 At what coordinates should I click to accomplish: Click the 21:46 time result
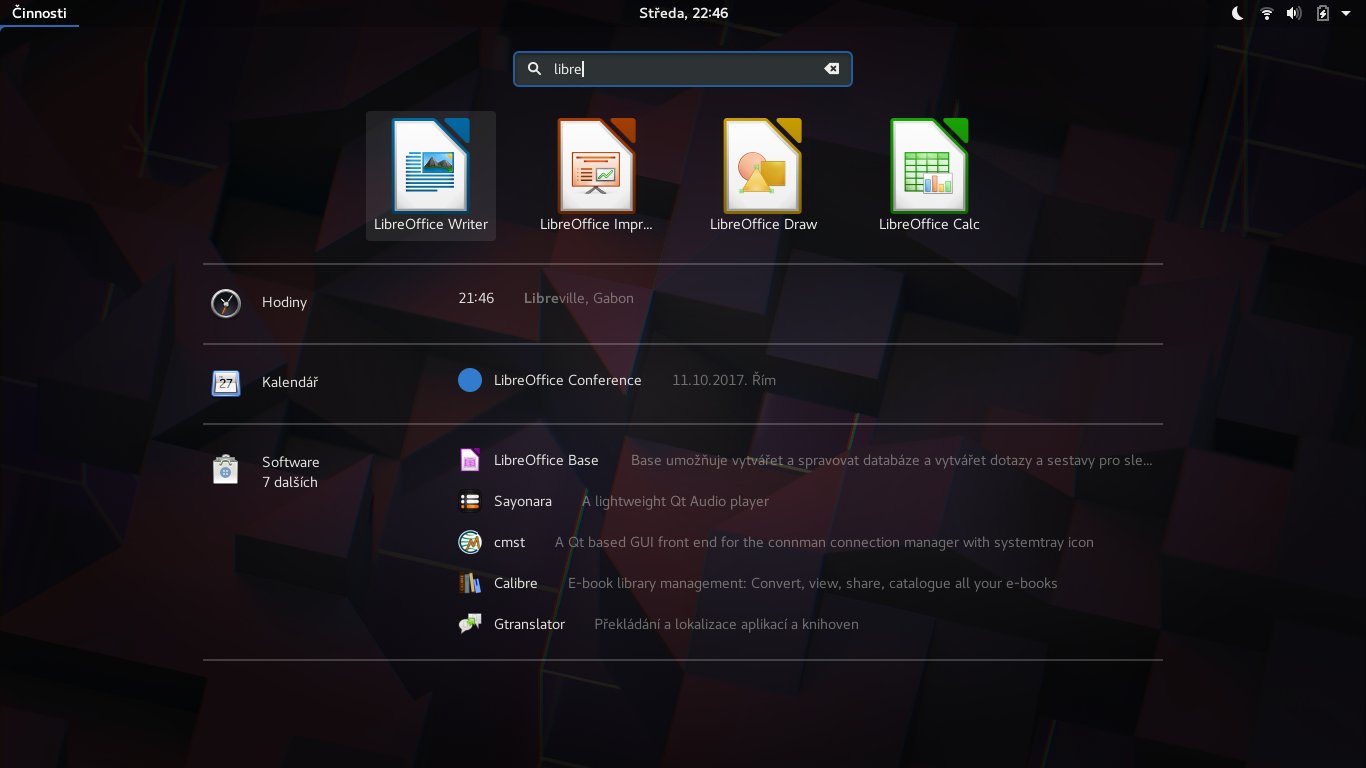[x=476, y=298]
